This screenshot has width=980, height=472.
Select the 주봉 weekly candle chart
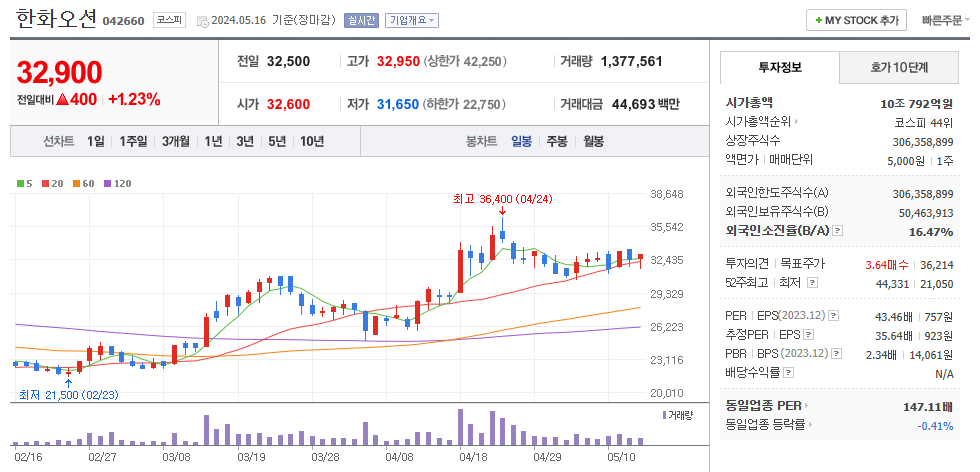click(x=557, y=141)
